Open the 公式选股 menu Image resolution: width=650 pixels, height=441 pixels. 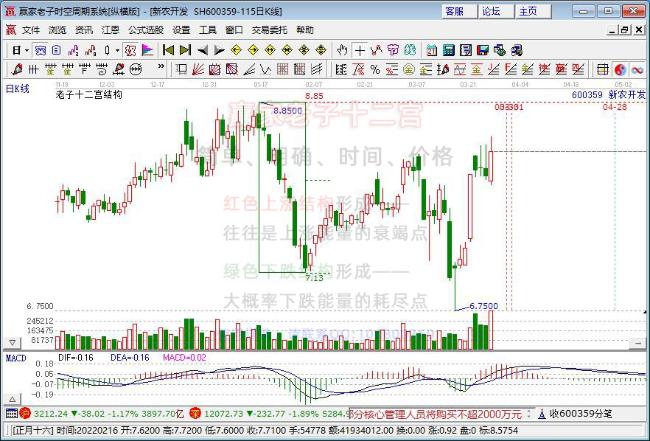click(146, 30)
